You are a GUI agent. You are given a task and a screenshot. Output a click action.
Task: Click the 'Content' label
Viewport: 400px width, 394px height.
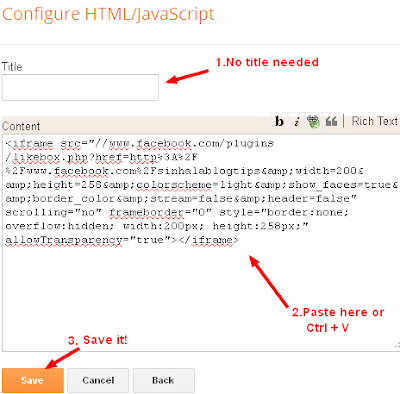tap(21, 126)
